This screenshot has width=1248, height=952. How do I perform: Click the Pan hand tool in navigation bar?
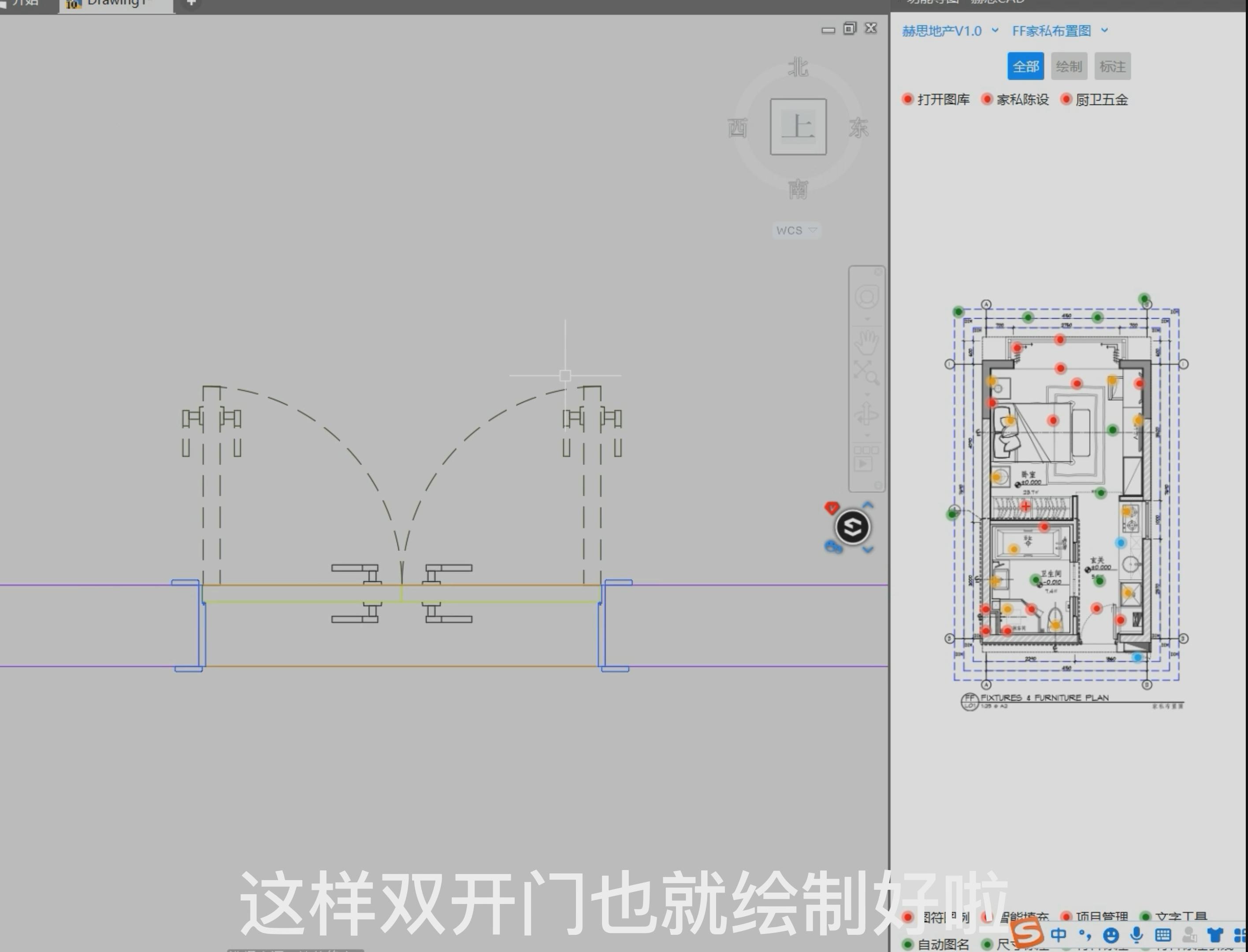[x=866, y=343]
